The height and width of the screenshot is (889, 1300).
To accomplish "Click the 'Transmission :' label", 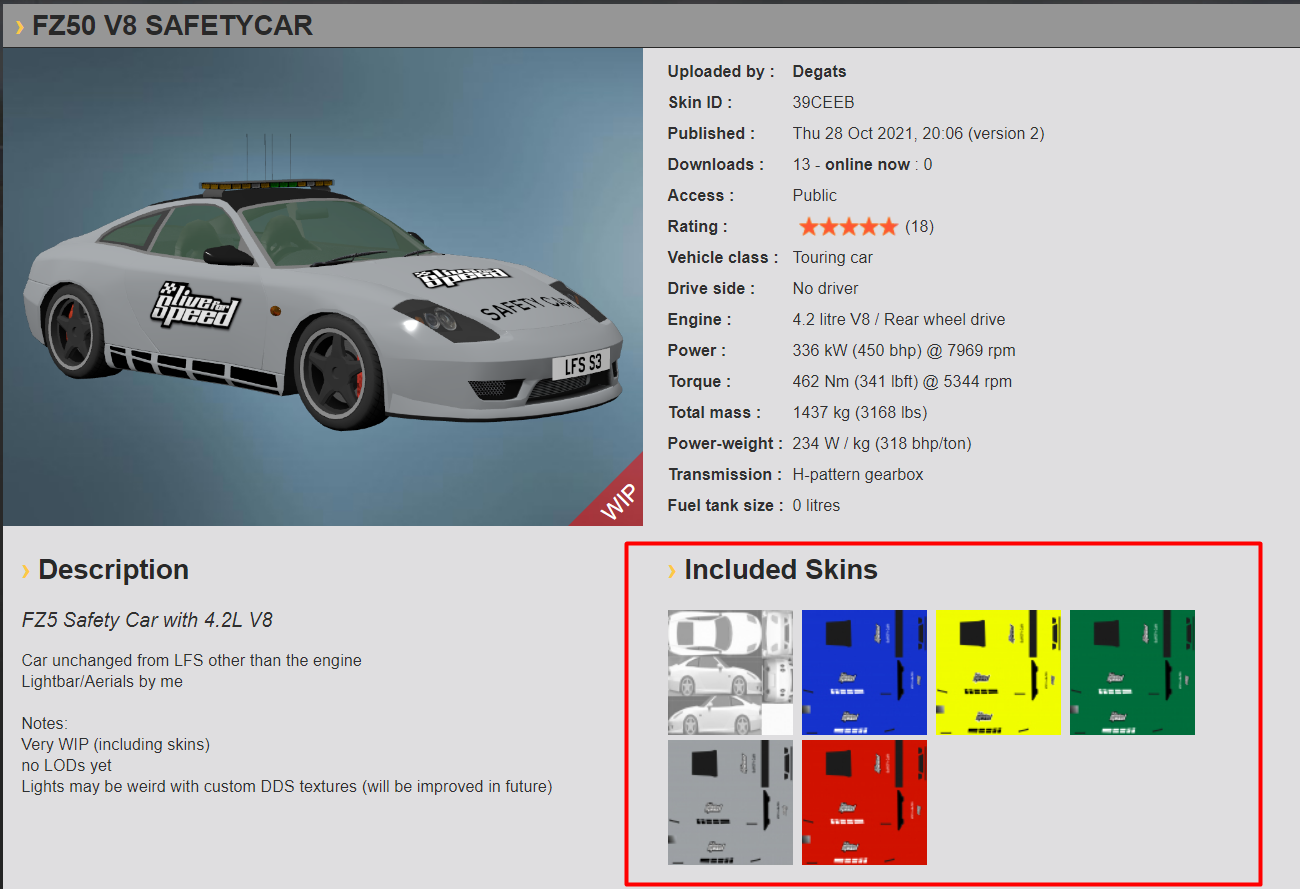I will click(x=726, y=475).
